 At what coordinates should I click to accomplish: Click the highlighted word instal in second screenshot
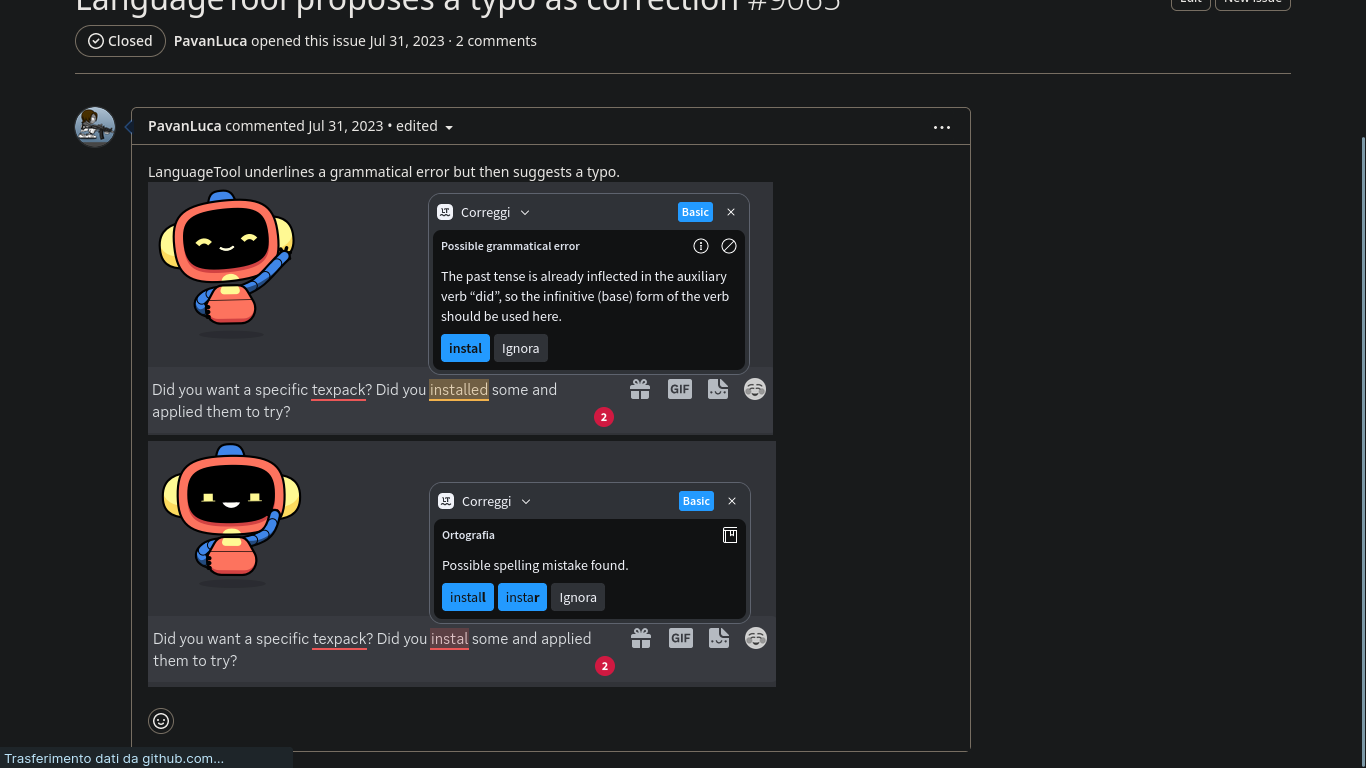(449, 638)
